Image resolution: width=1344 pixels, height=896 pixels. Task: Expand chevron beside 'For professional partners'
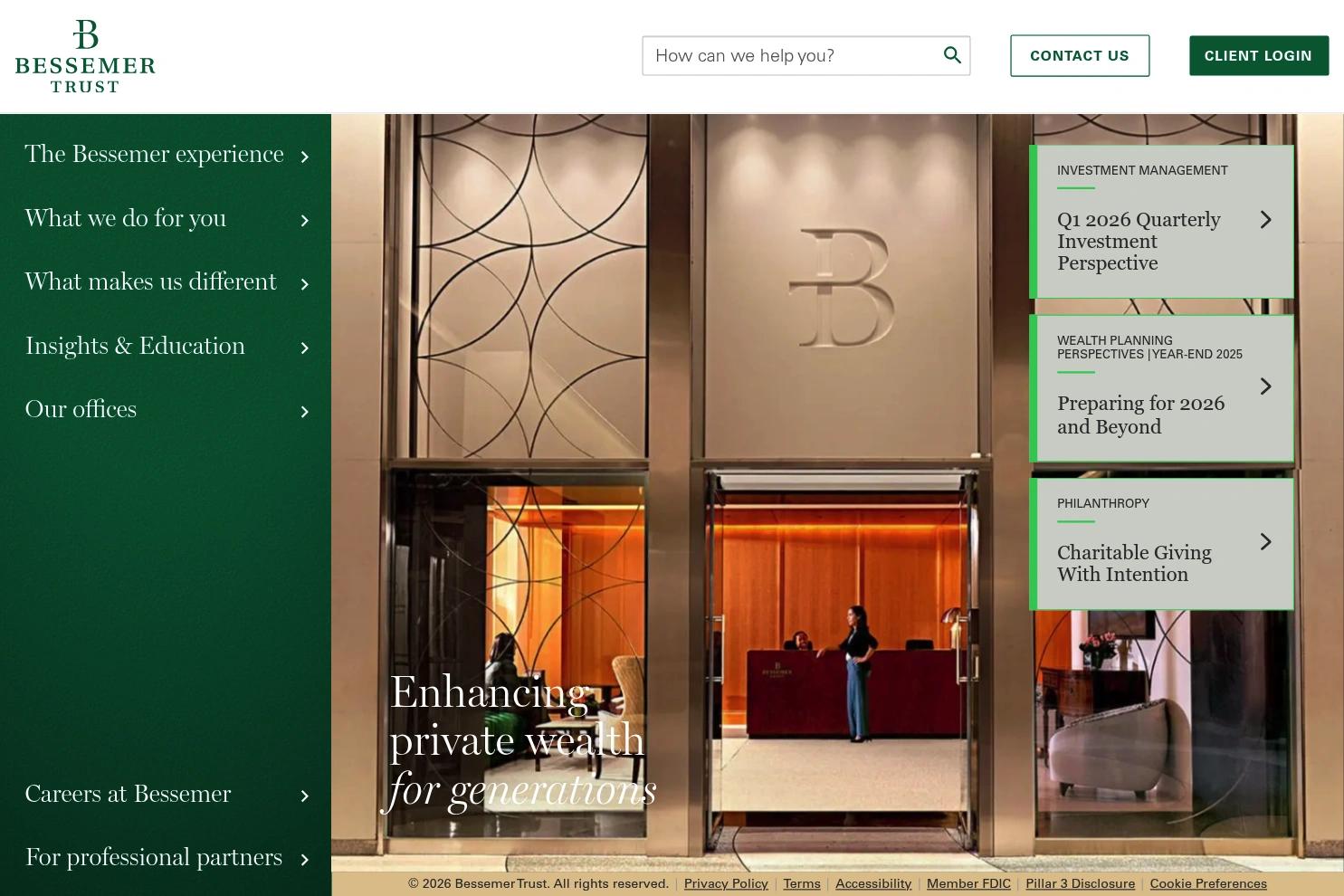point(305,860)
